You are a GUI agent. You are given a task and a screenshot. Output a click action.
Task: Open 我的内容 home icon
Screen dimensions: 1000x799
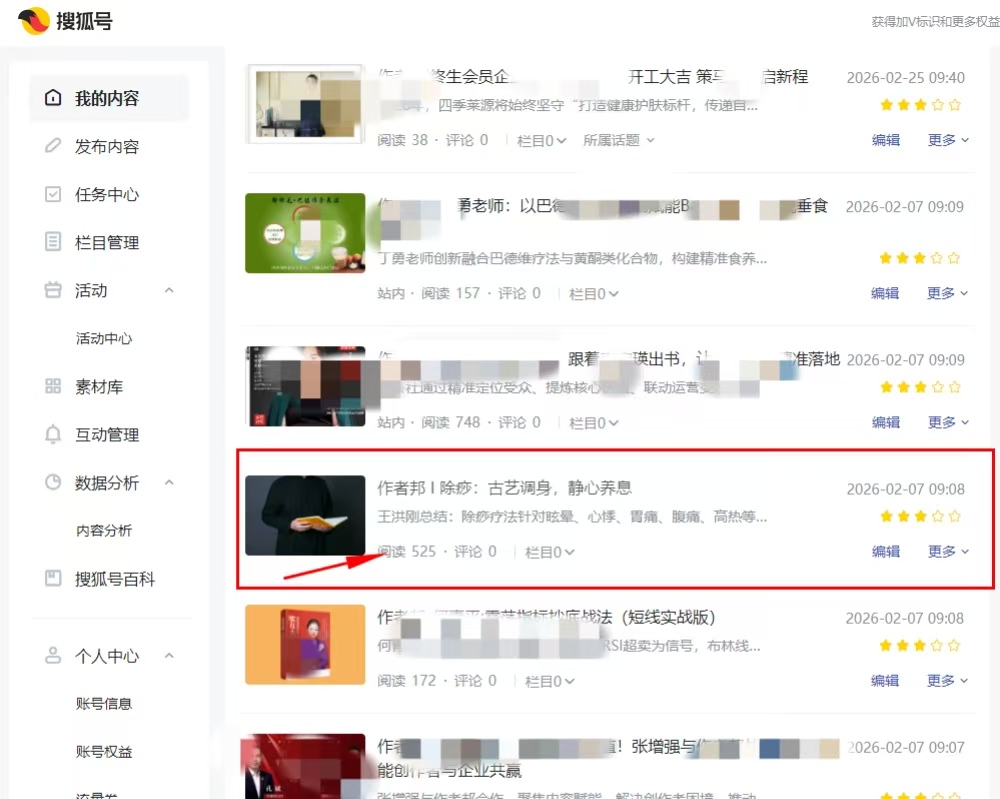tap(53, 98)
